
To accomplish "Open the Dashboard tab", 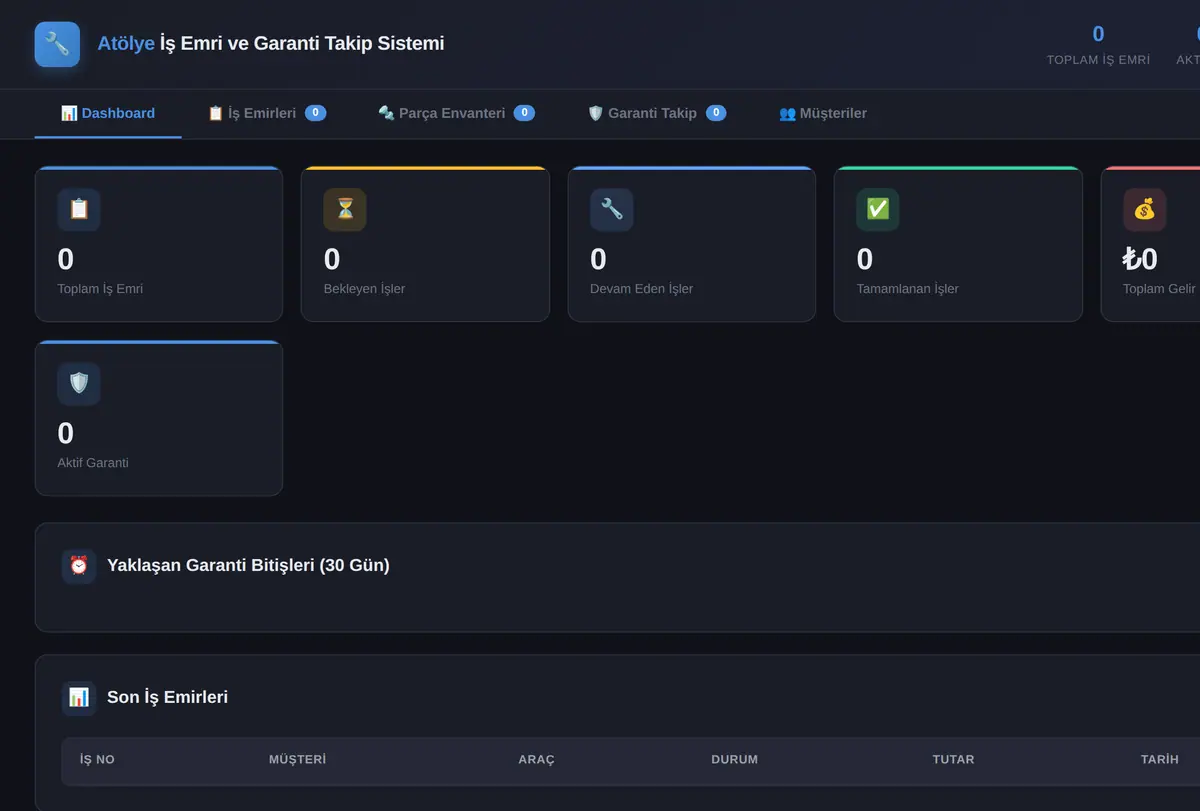I will [108, 114].
